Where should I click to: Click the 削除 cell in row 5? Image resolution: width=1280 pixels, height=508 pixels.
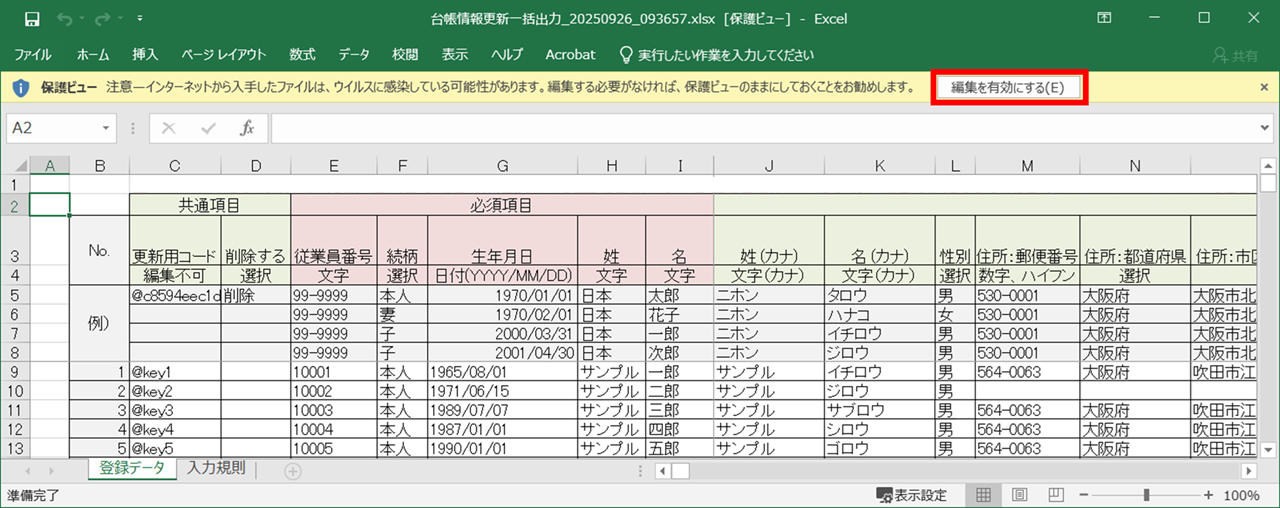point(256,295)
